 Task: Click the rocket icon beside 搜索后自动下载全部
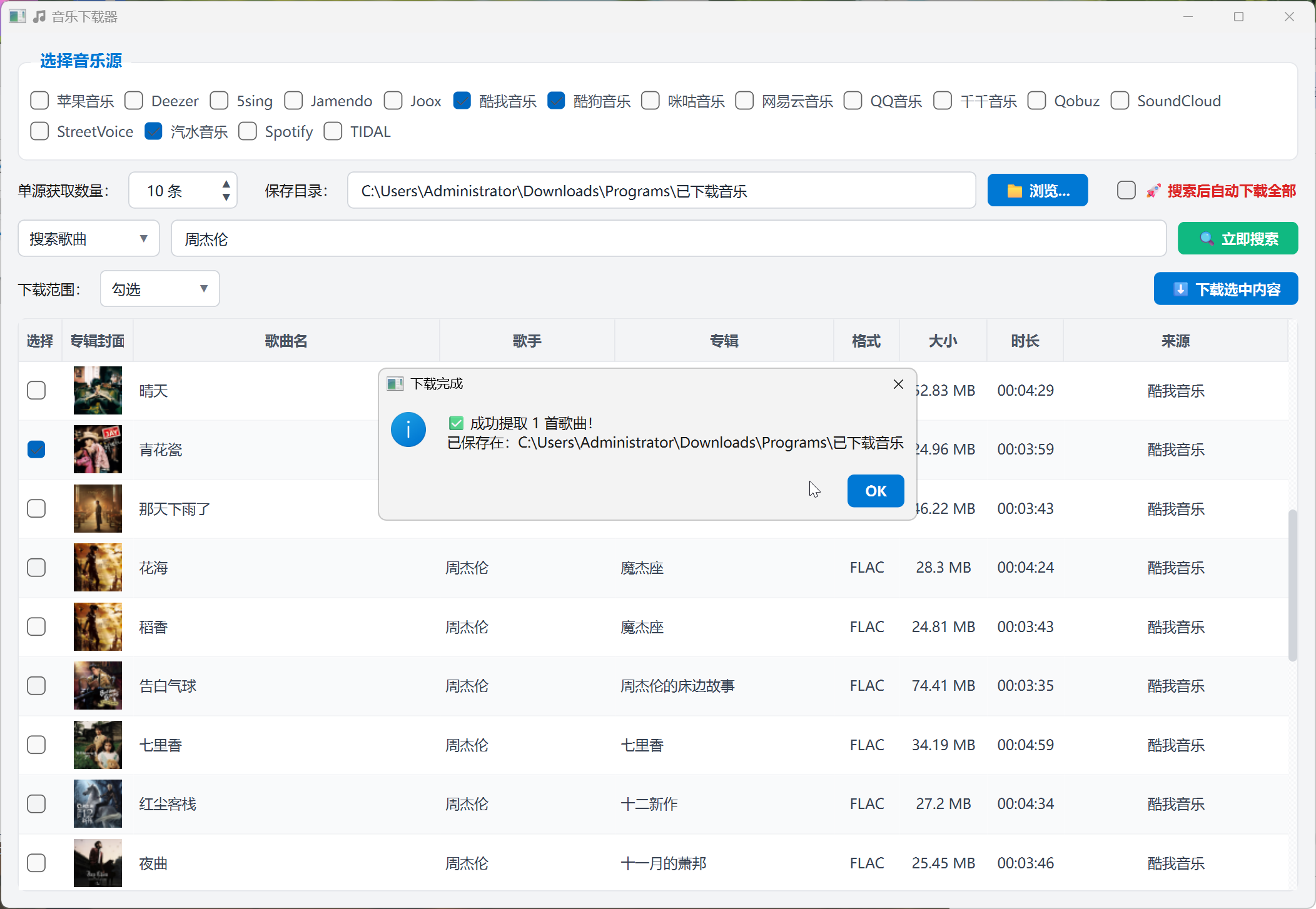1153,191
